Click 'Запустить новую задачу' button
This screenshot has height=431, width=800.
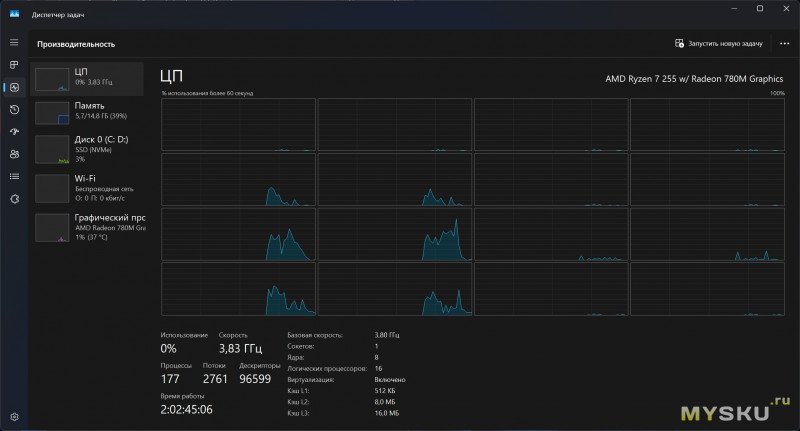point(719,44)
